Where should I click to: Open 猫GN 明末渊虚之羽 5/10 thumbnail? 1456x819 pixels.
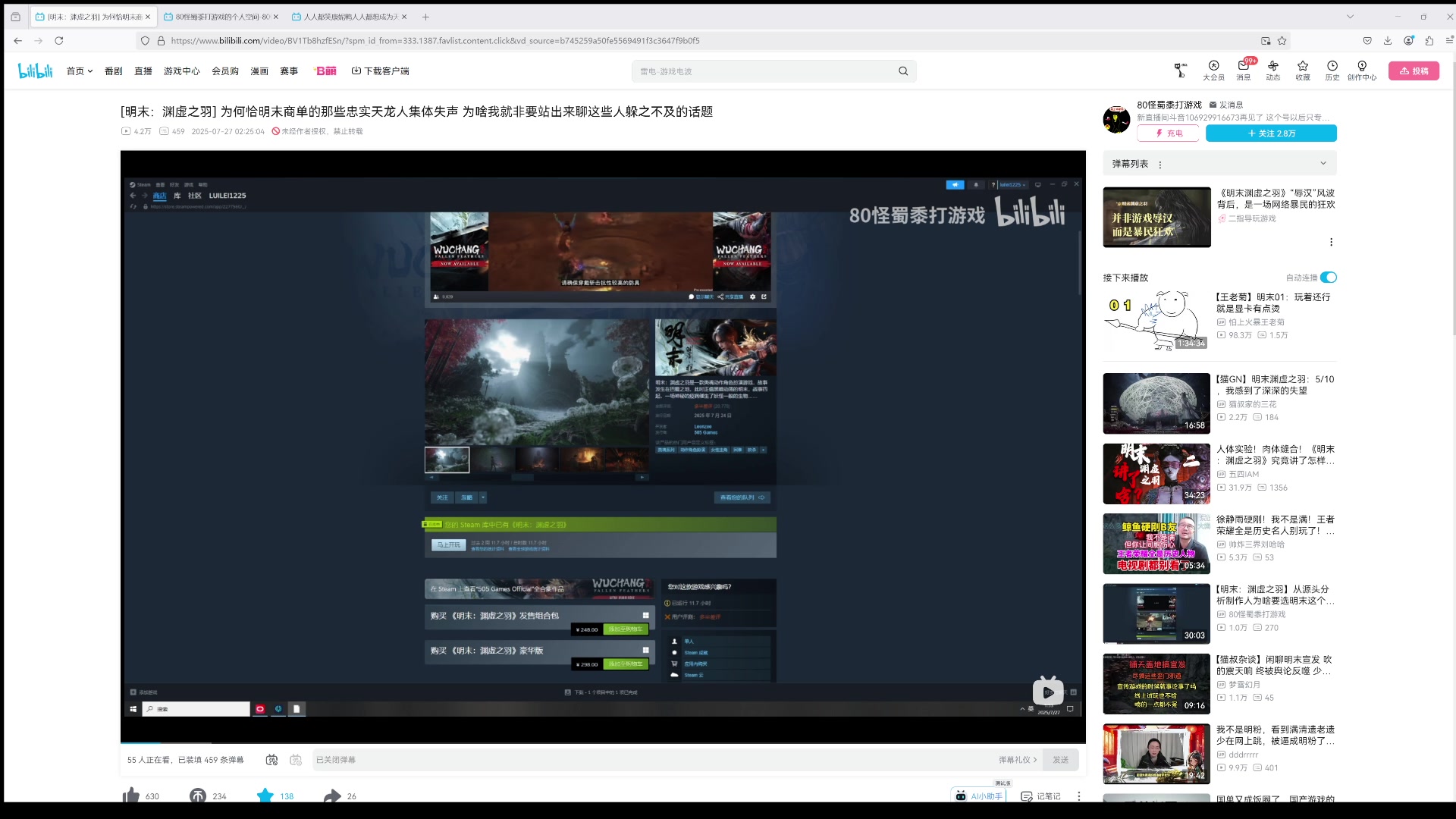(x=1156, y=403)
